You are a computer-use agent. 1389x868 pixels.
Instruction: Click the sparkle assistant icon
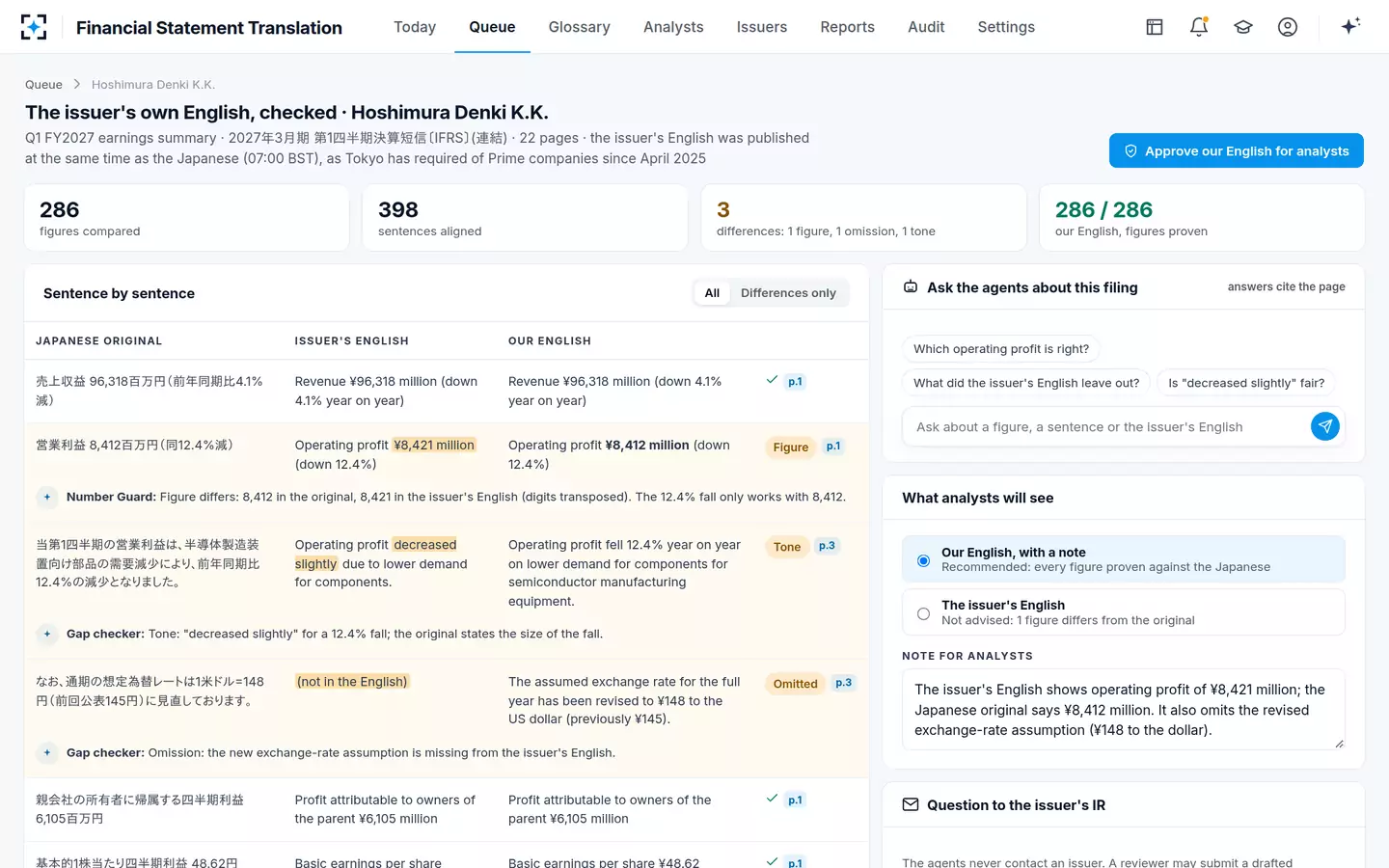[x=1350, y=26]
